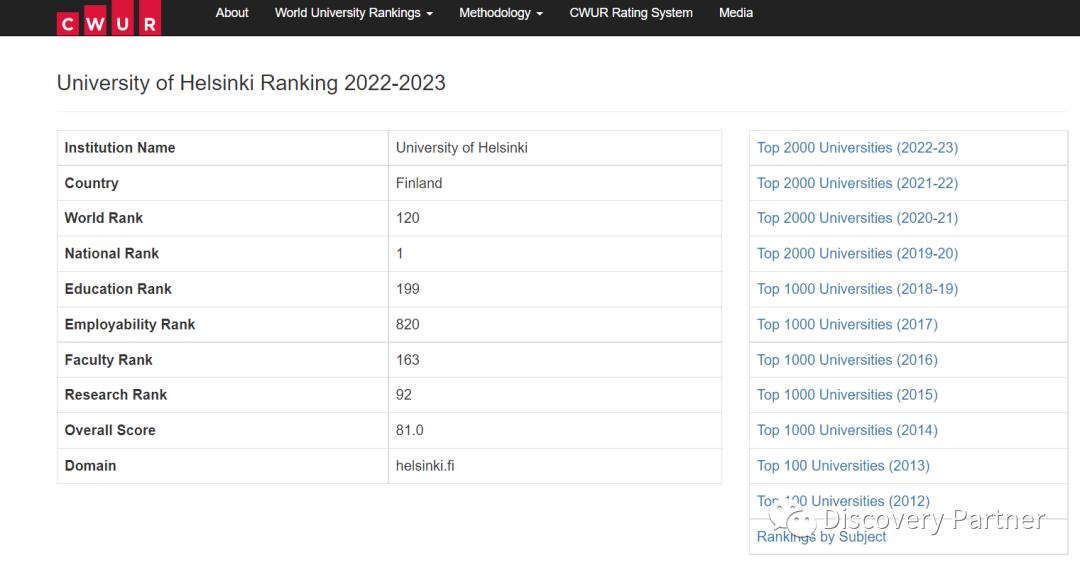
Task: Click the University of Helsinki value cell
Action: click(x=555, y=148)
